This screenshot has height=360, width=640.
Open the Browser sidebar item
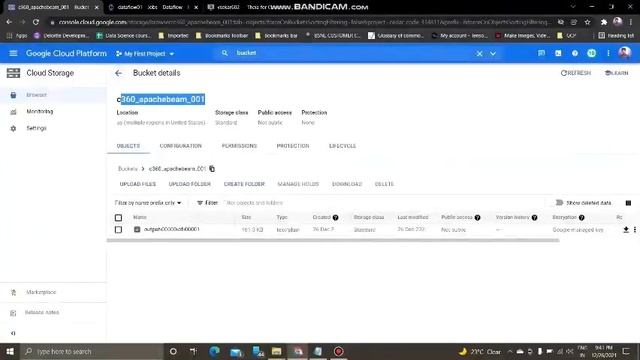pos(53,95)
